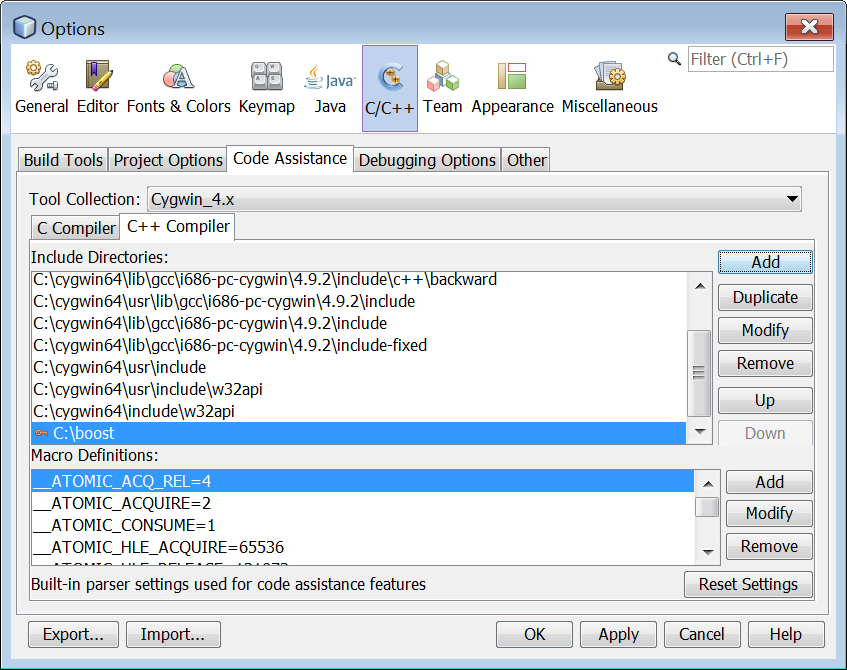847x670 pixels.
Task: Select C:\cygwin64\lib\gcc\i686-pc-cygwin\4.9.2\include entry
Action: point(359,323)
